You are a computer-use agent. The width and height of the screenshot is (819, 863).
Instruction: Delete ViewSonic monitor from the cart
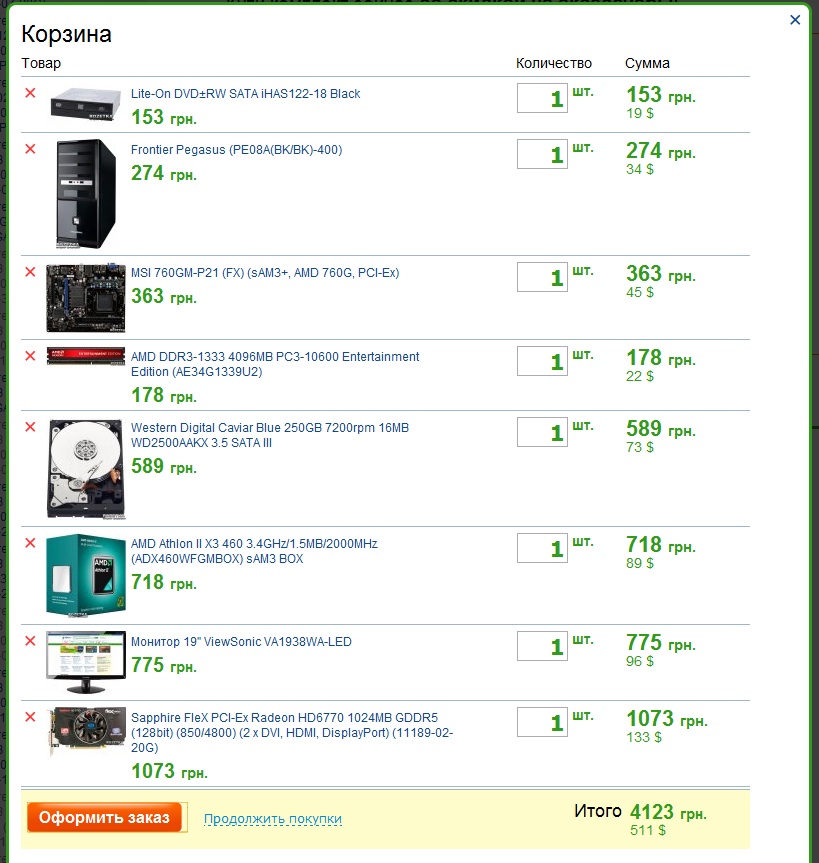[x=30, y=641]
